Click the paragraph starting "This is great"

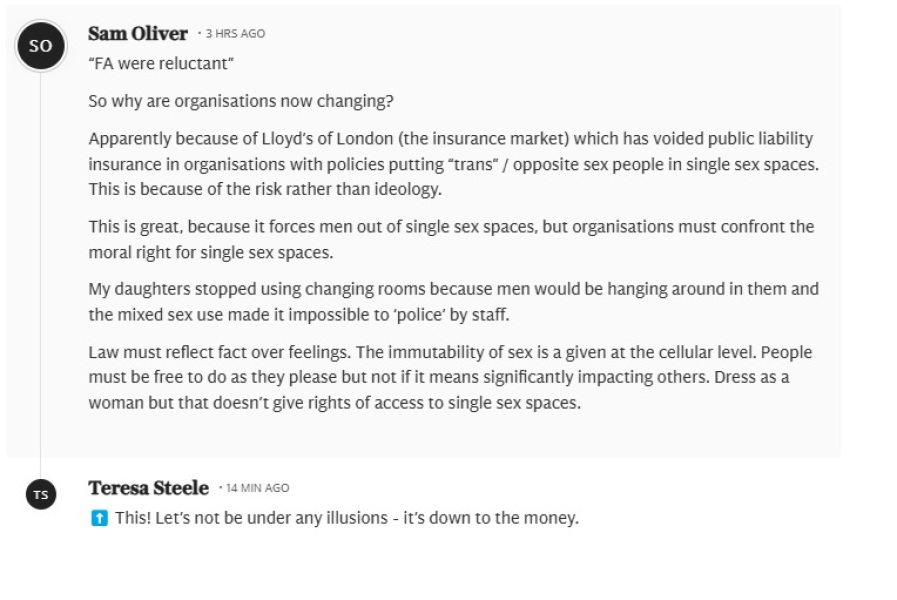point(452,239)
